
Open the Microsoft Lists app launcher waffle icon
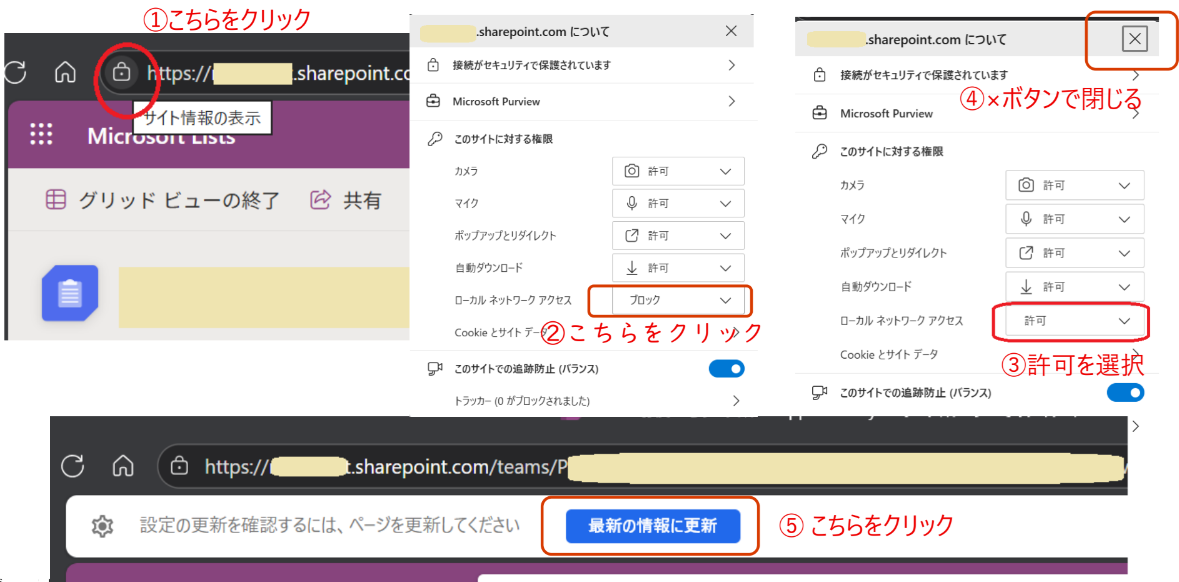click(41, 135)
